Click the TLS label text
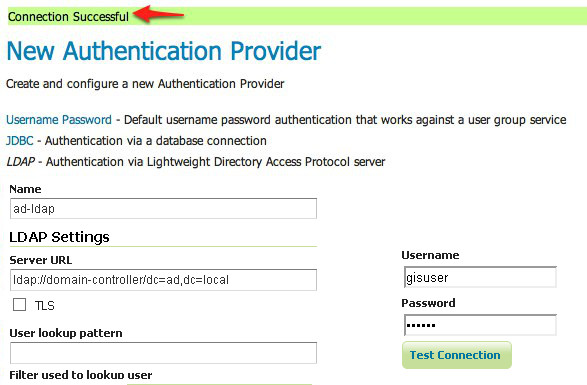Viewport: 587px width, 385px height. (x=45, y=306)
